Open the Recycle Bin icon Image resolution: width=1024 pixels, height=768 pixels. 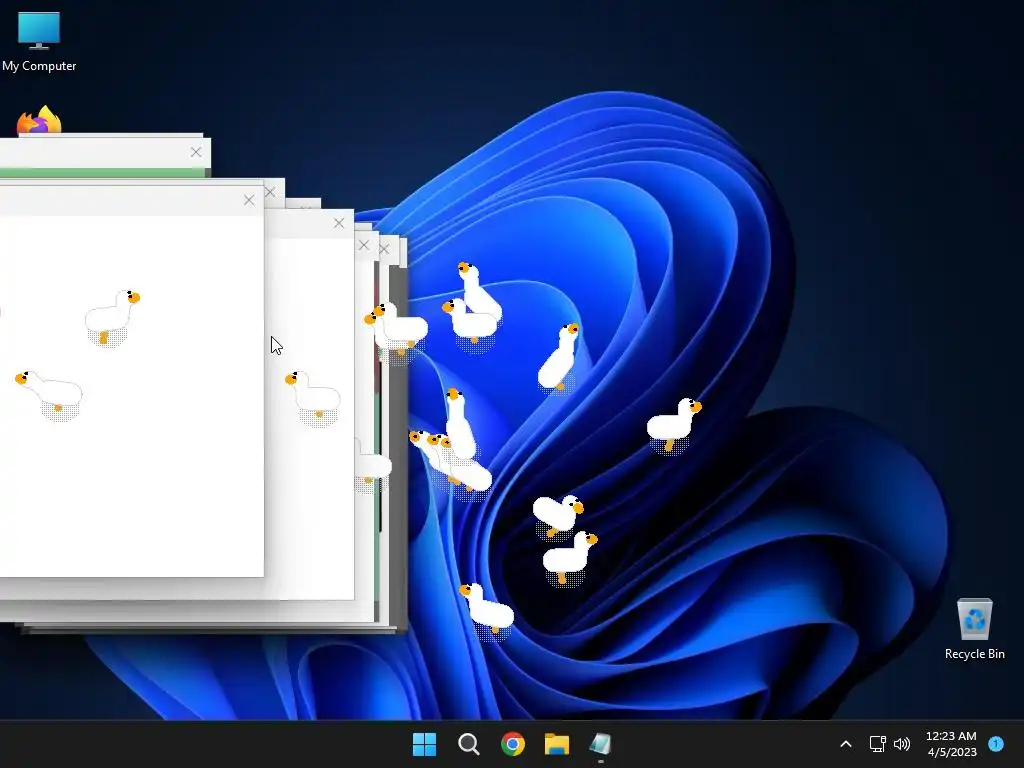[x=974, y=629]
